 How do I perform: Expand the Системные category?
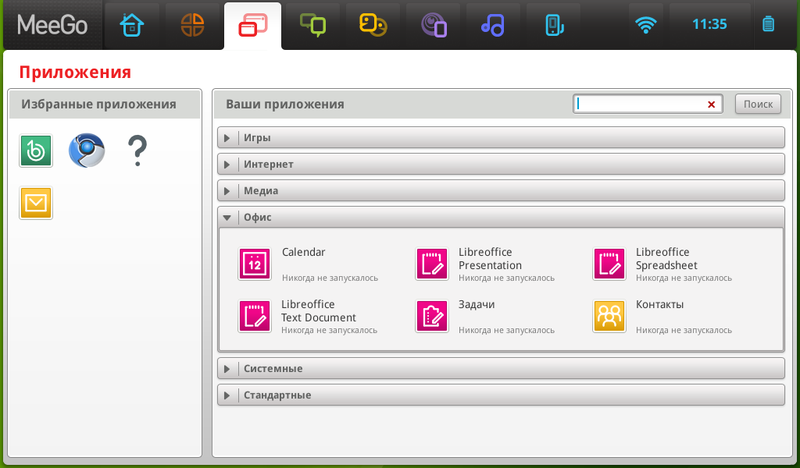click(x=501, y=368)
